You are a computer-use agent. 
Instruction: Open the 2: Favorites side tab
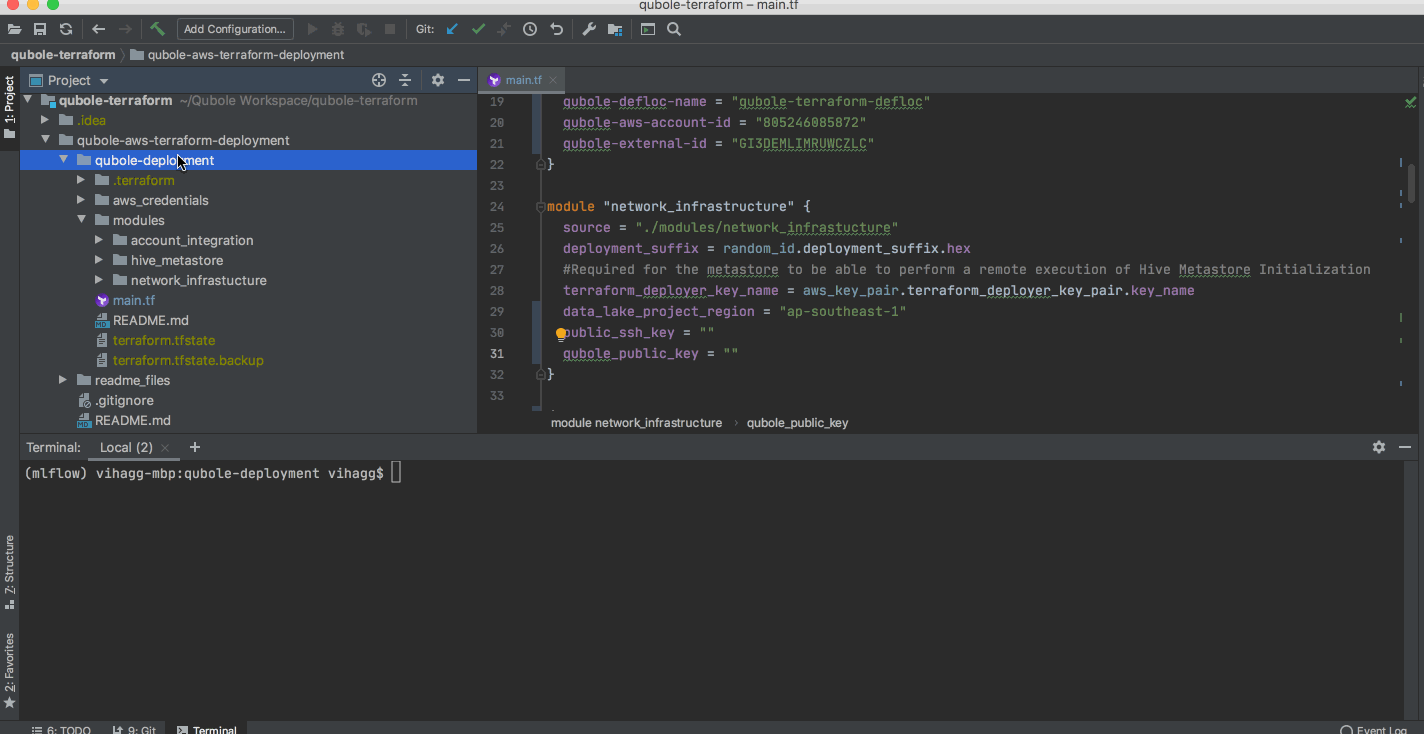(9, 670)
